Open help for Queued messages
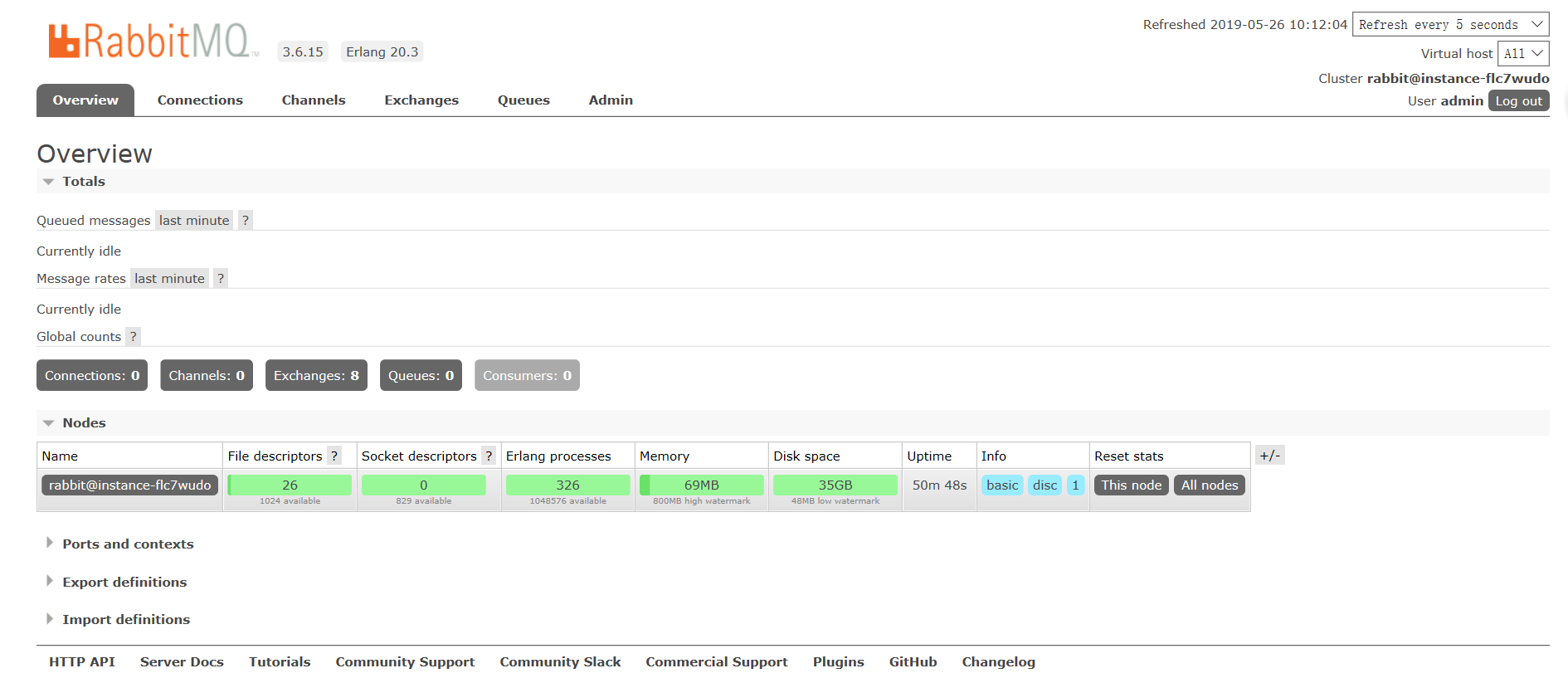Image resolution: width=1568 pixels, height=678 pixels. click(246, 220)
